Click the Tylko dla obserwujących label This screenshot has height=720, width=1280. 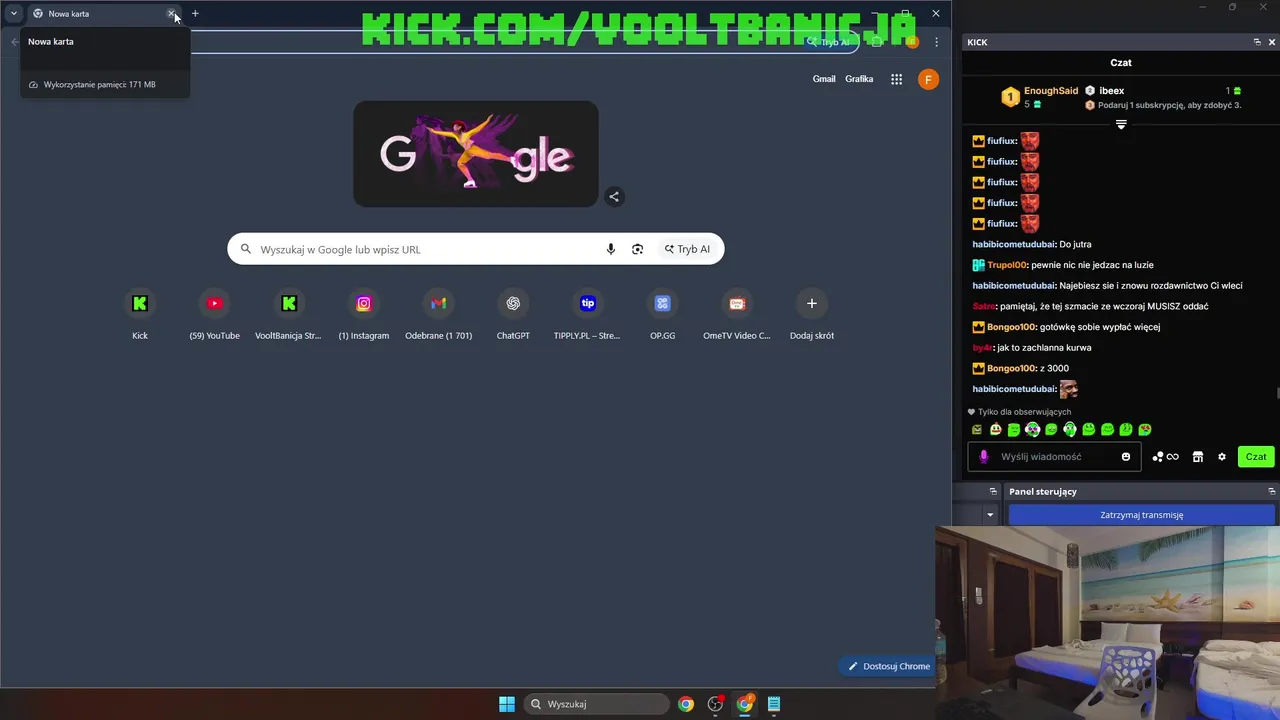[x=1024, y=412]
